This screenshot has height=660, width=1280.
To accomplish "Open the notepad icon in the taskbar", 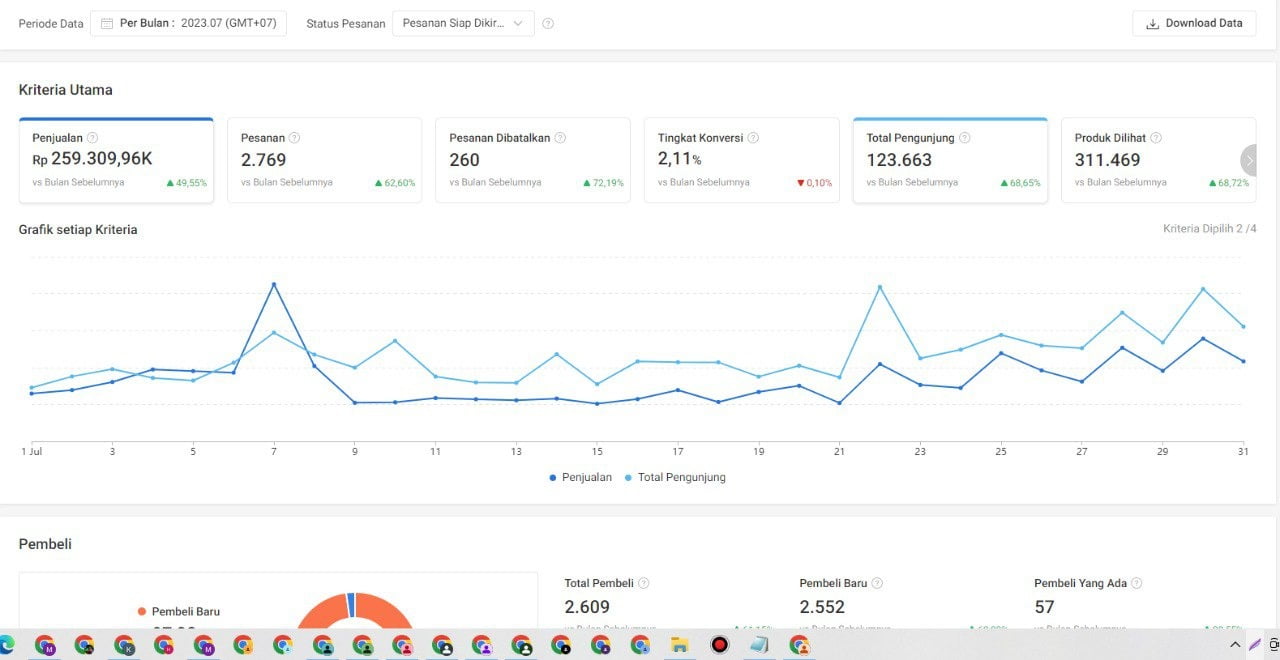I will tap(759, 645).
